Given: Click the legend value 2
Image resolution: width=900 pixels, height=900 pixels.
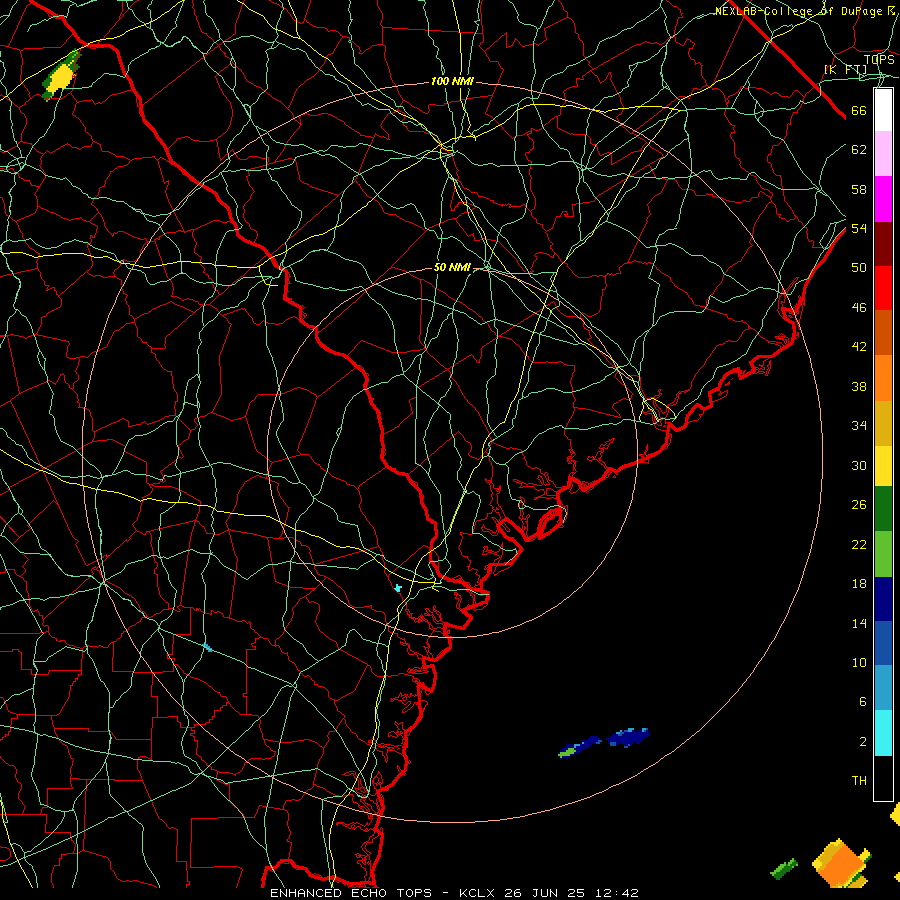Looking at the screenshot, I should [862, 742].
